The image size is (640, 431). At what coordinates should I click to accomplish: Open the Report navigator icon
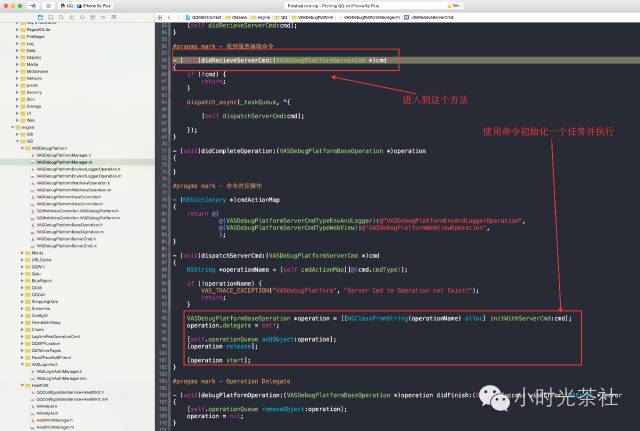114,17
